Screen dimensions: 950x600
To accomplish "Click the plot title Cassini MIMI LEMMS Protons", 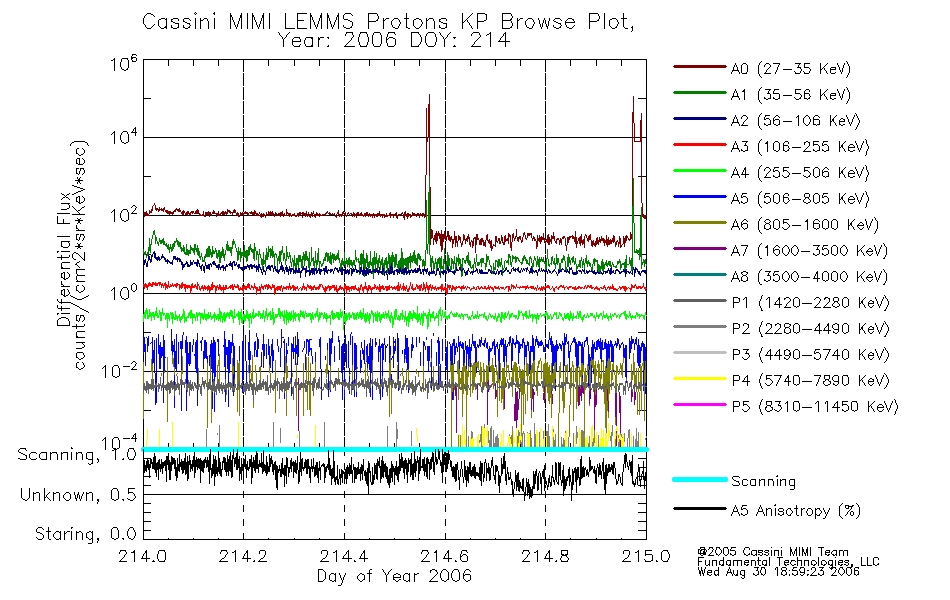I will click(x=294, y=22).
